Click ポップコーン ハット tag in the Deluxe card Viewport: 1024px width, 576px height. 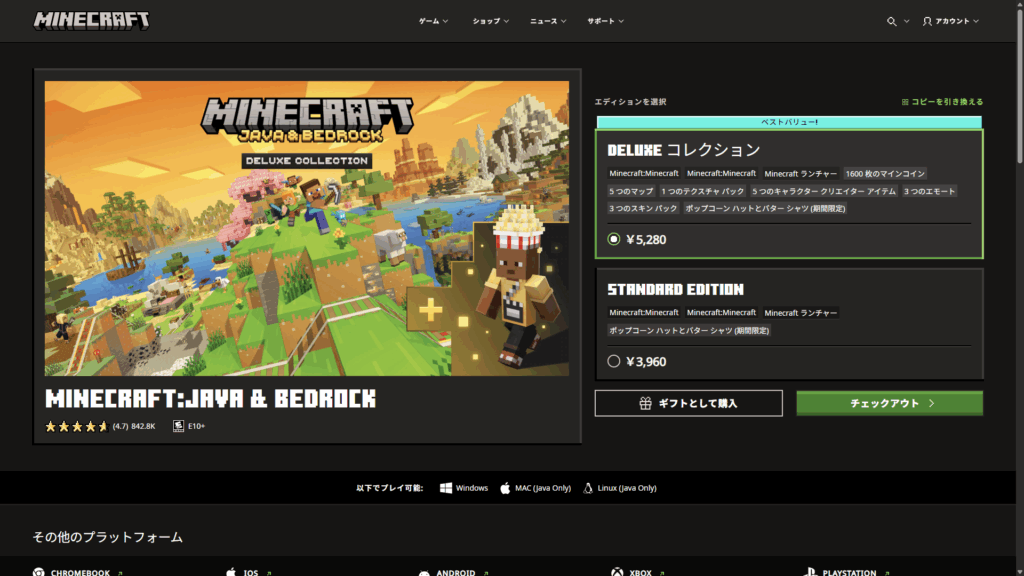point(765,208)
